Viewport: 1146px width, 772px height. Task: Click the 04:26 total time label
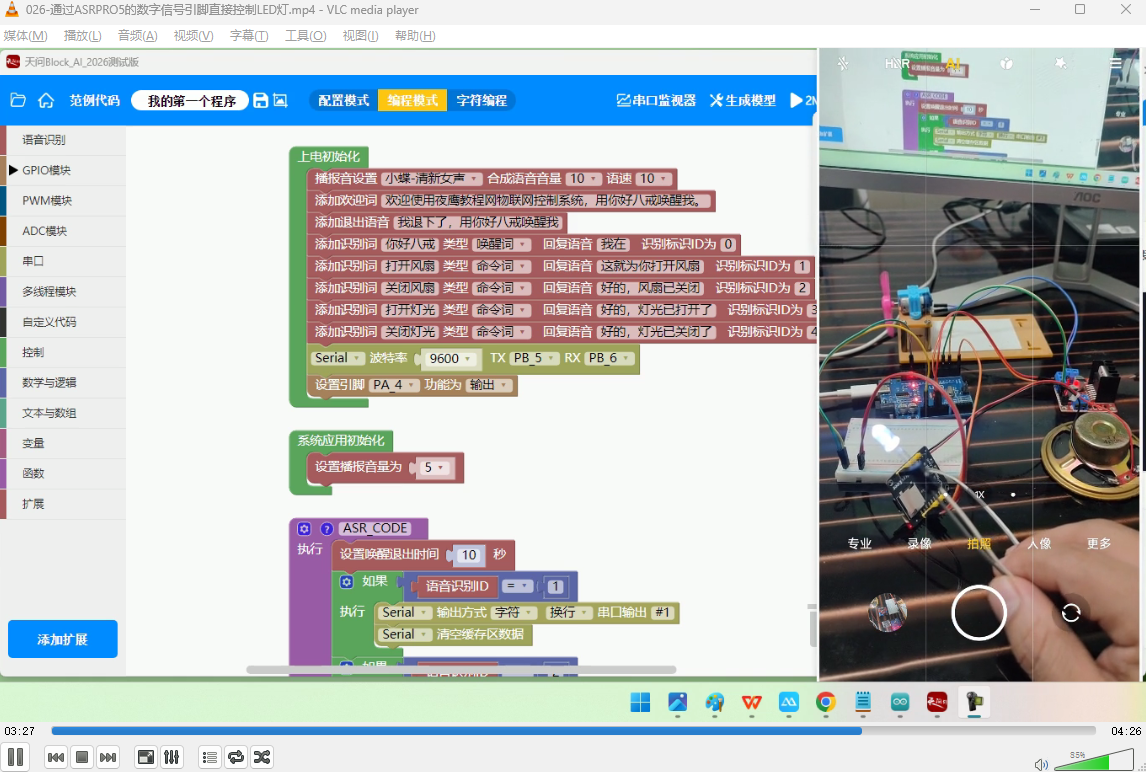coord(1126,730)
